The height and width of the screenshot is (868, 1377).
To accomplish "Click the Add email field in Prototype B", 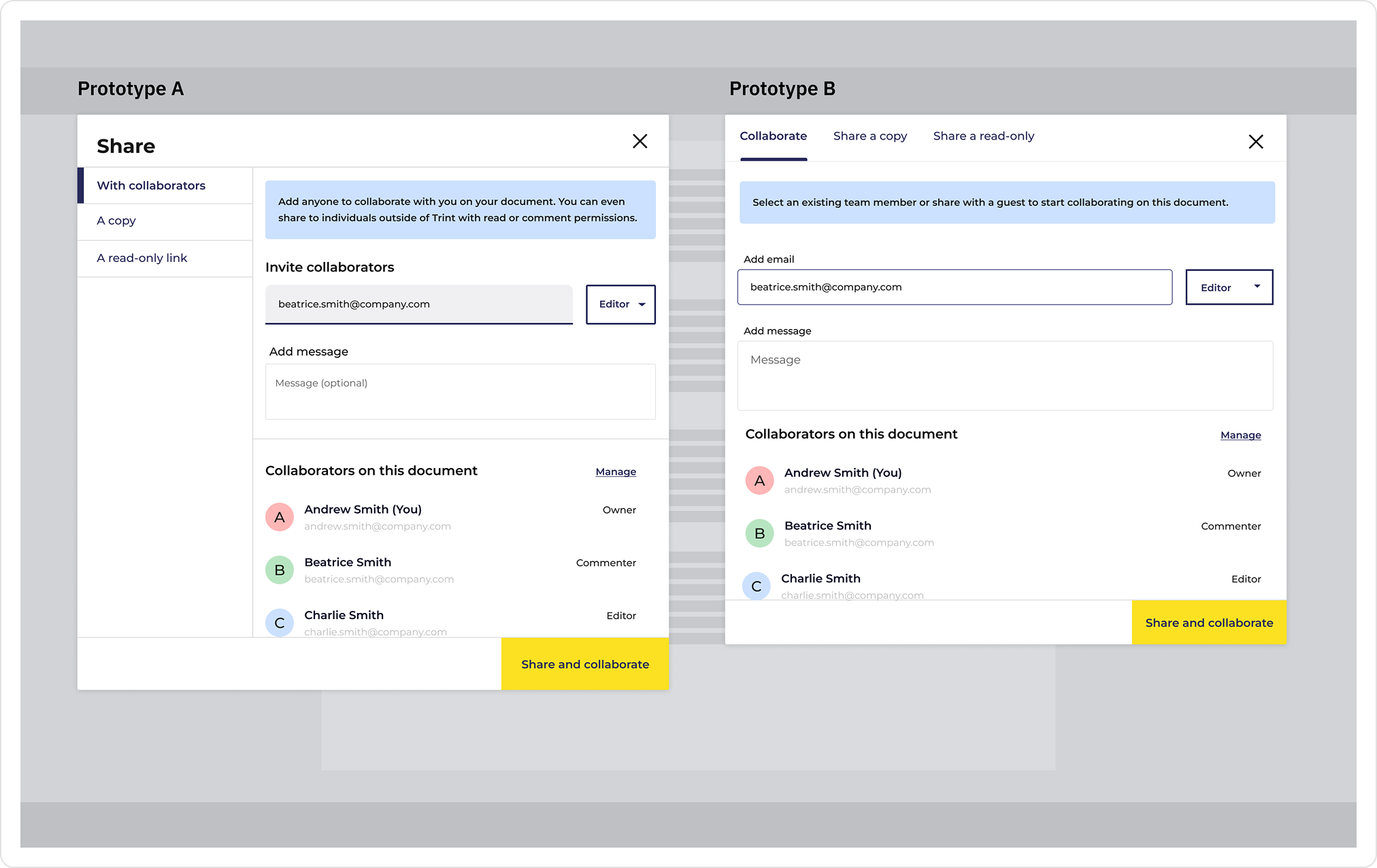I will (x=954, y=287).
